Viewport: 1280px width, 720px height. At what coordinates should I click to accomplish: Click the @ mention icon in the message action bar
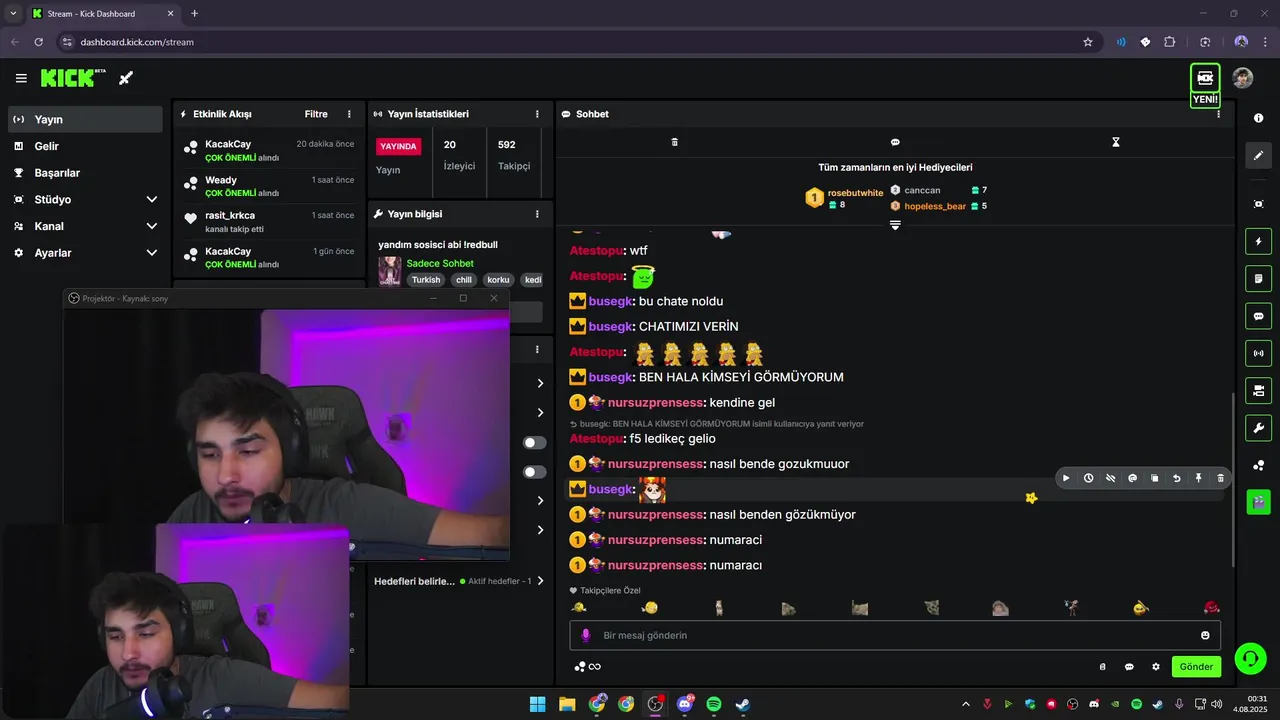(1132, 478)
